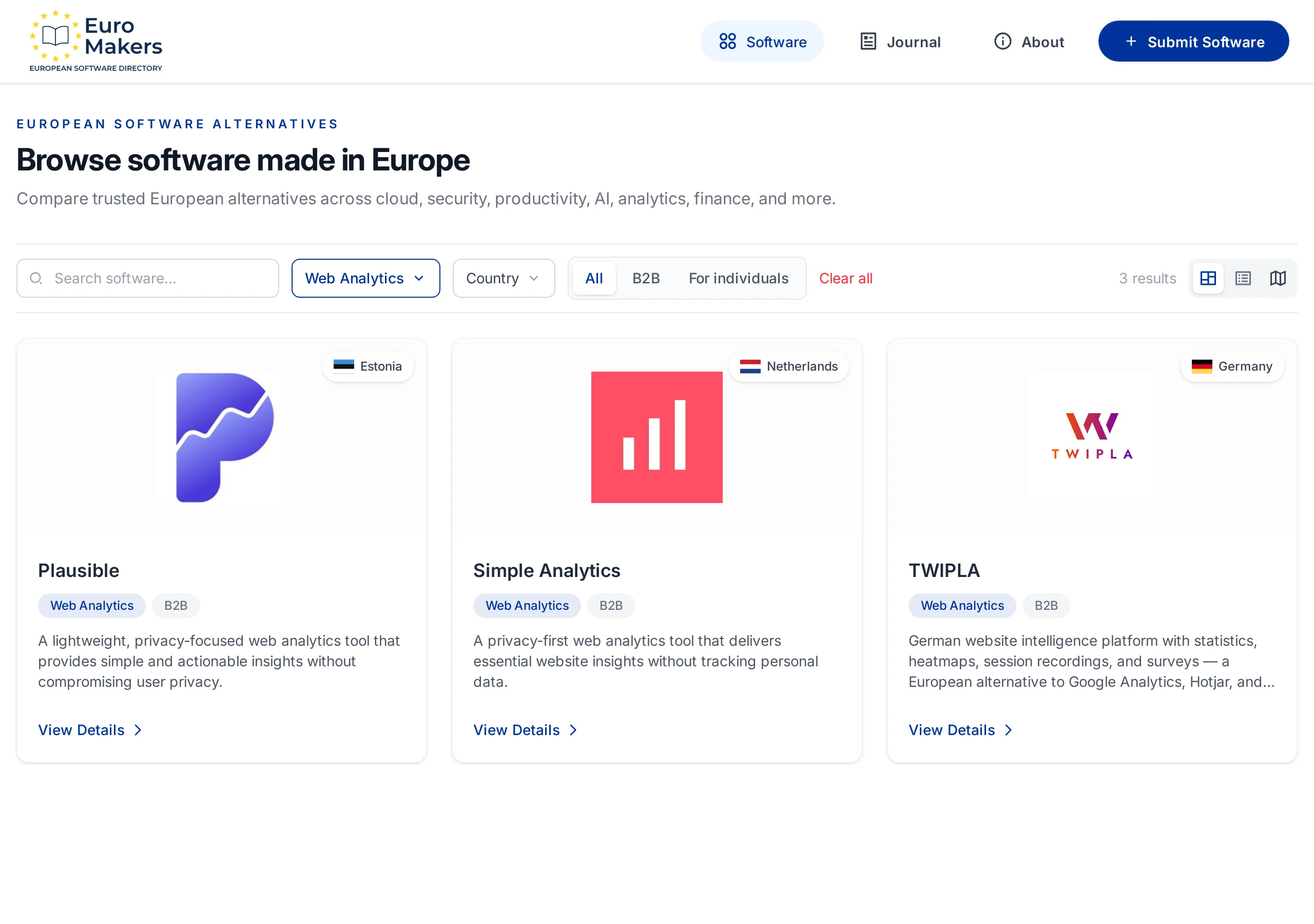Viewport: 1314px width, 924px height.
Task: Select the All audience filter
Action: pos(594,278)
